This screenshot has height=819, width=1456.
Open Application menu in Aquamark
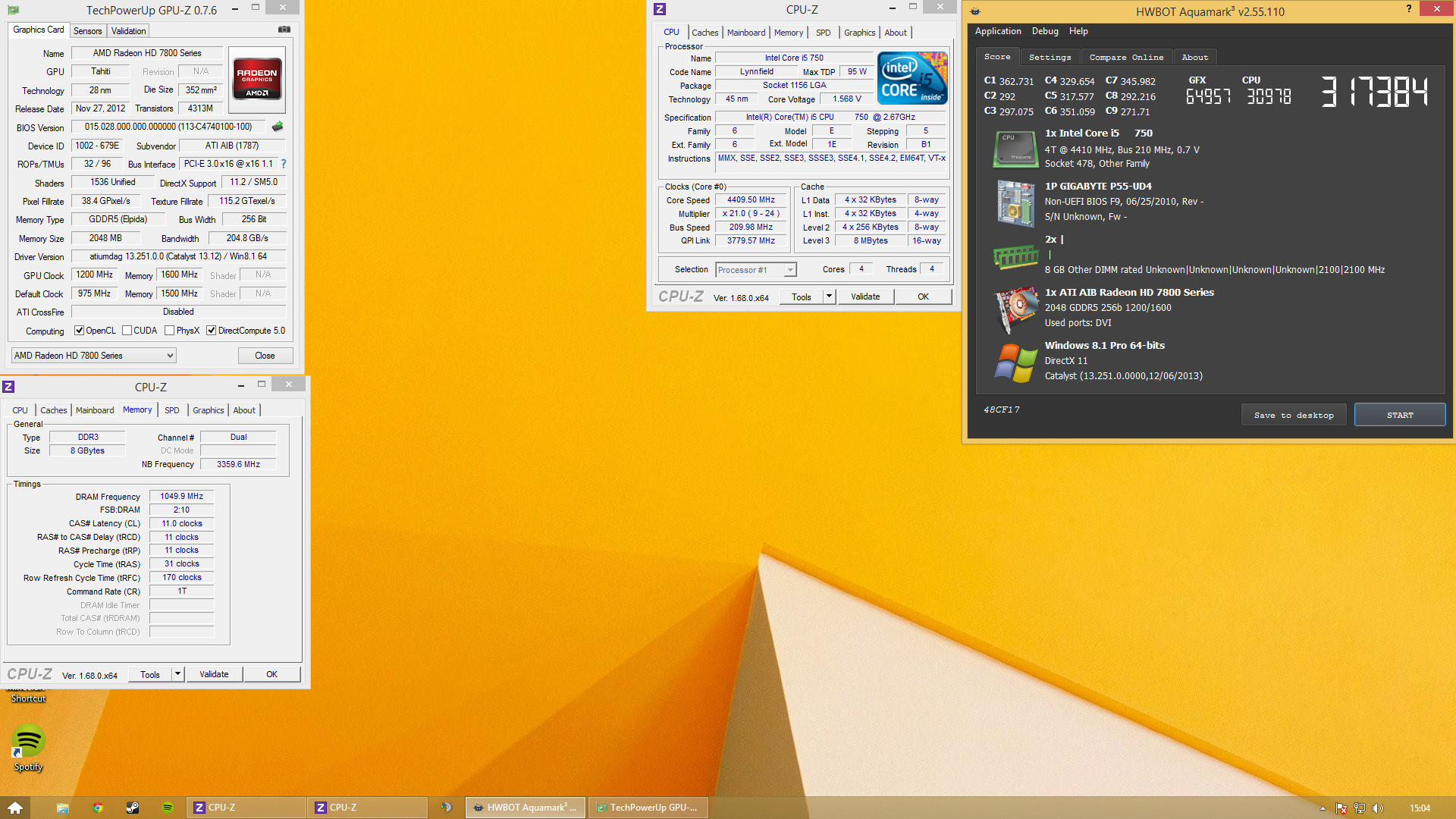(x=998, y=31)
